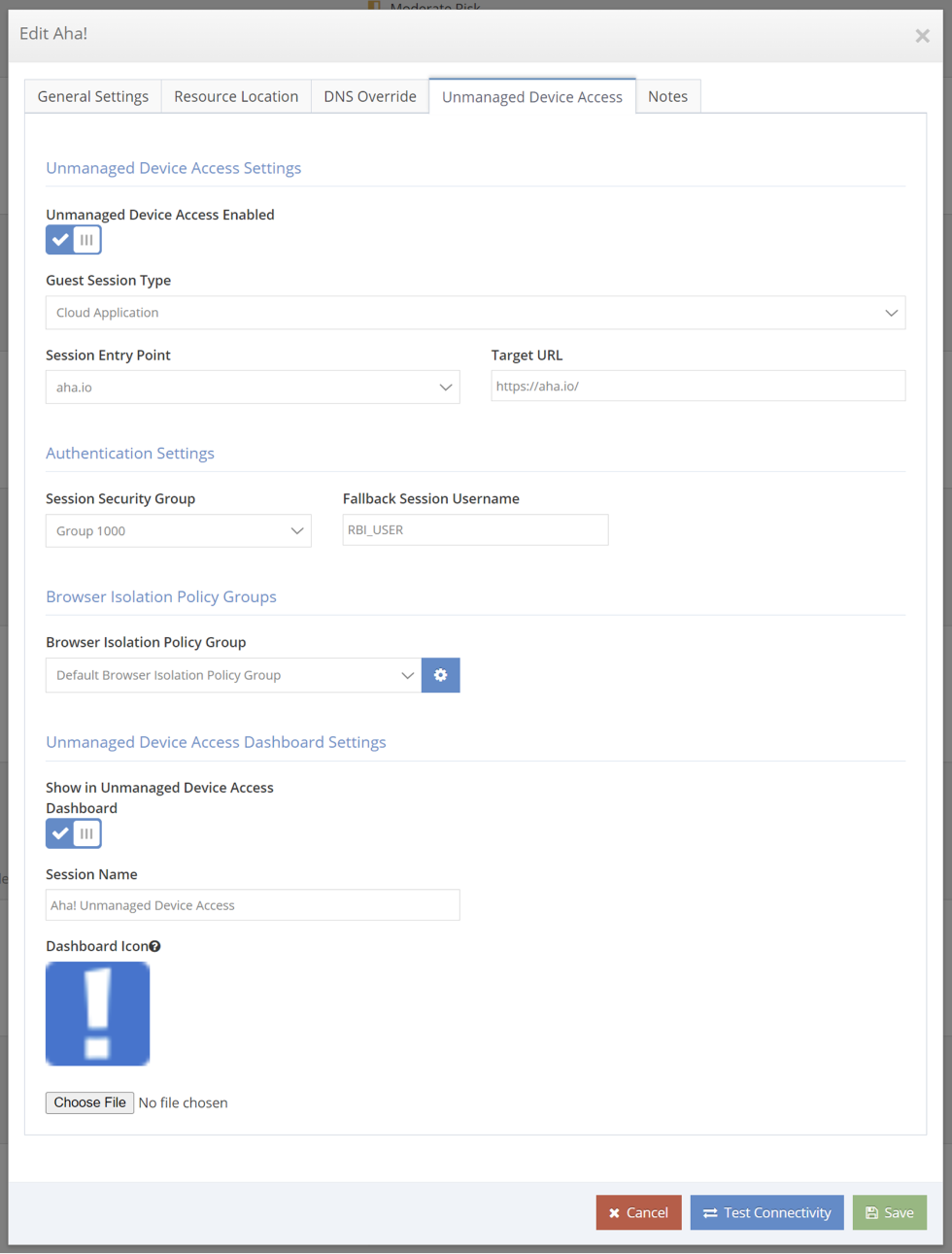Click the 'No file chosen' text
The image size is (952, 1254).
tap(184, 1102)
